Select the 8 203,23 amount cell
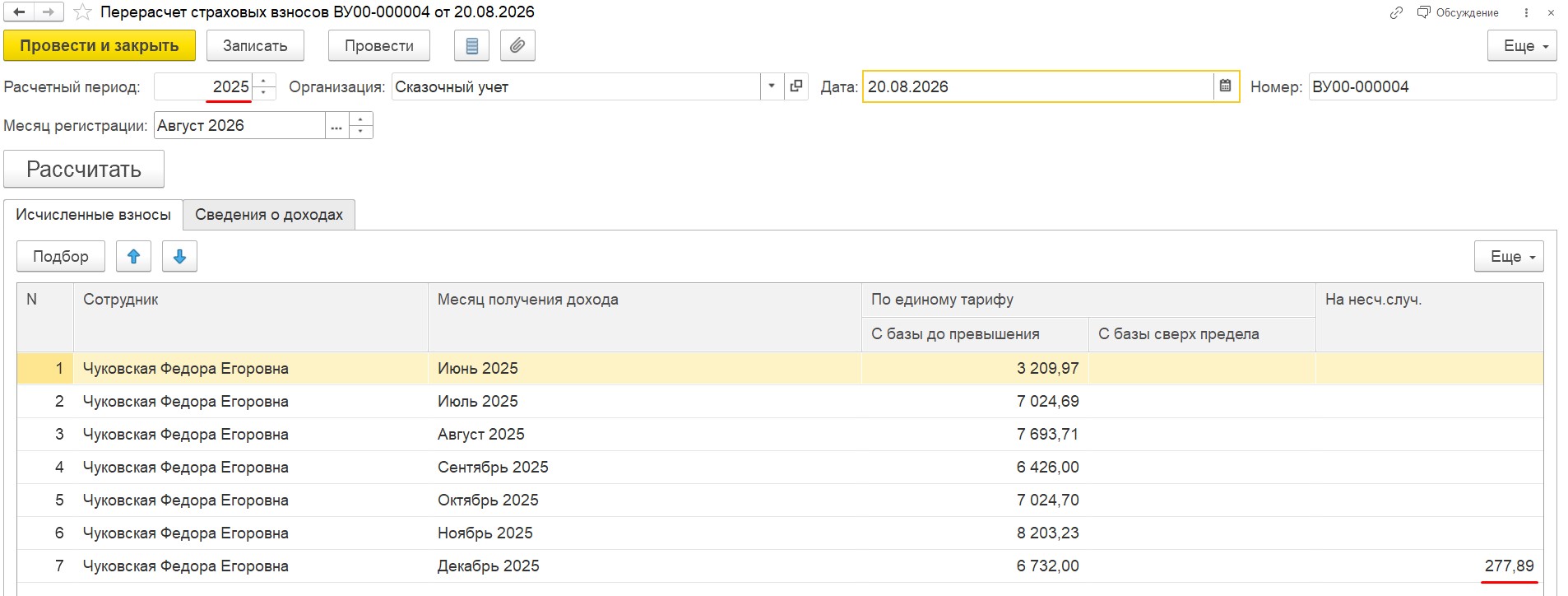Screen dimensions: 1568x596 [975, 533]
